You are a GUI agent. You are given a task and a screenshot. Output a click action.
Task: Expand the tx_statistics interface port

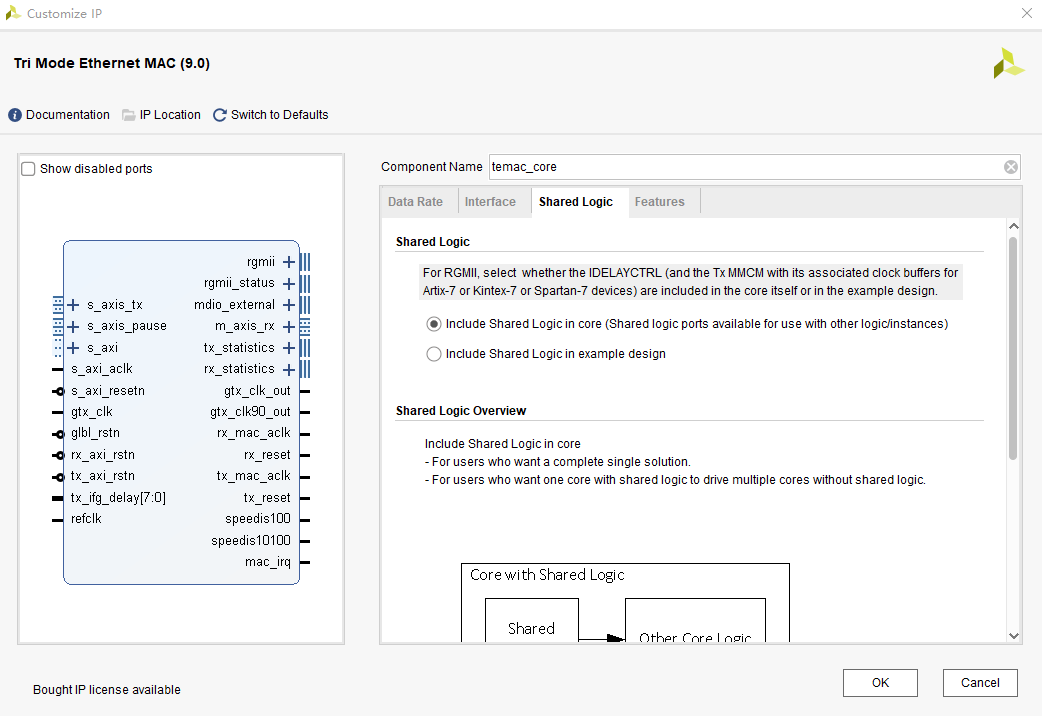[288, 348]
